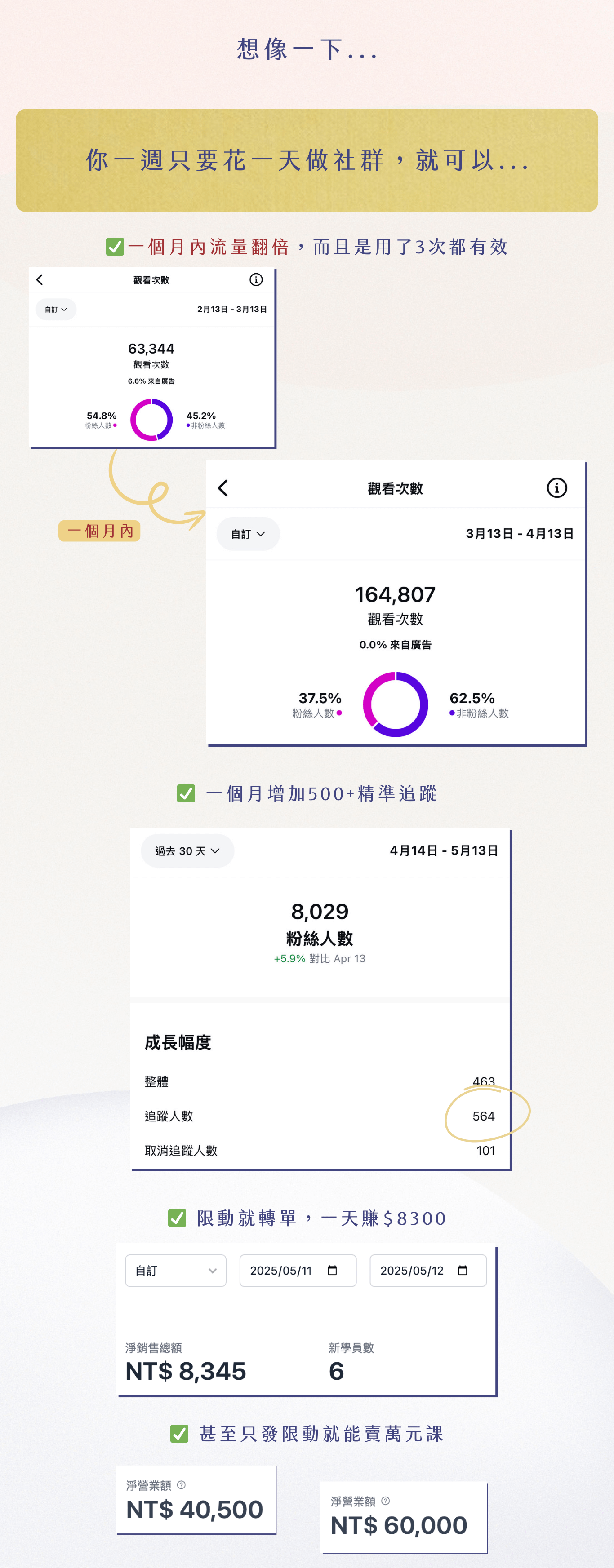Image resolution: width=614 pixels, height=1568 pixels.
Task: Open 自訂 select box in sales panel
Action: (175, 1270)
